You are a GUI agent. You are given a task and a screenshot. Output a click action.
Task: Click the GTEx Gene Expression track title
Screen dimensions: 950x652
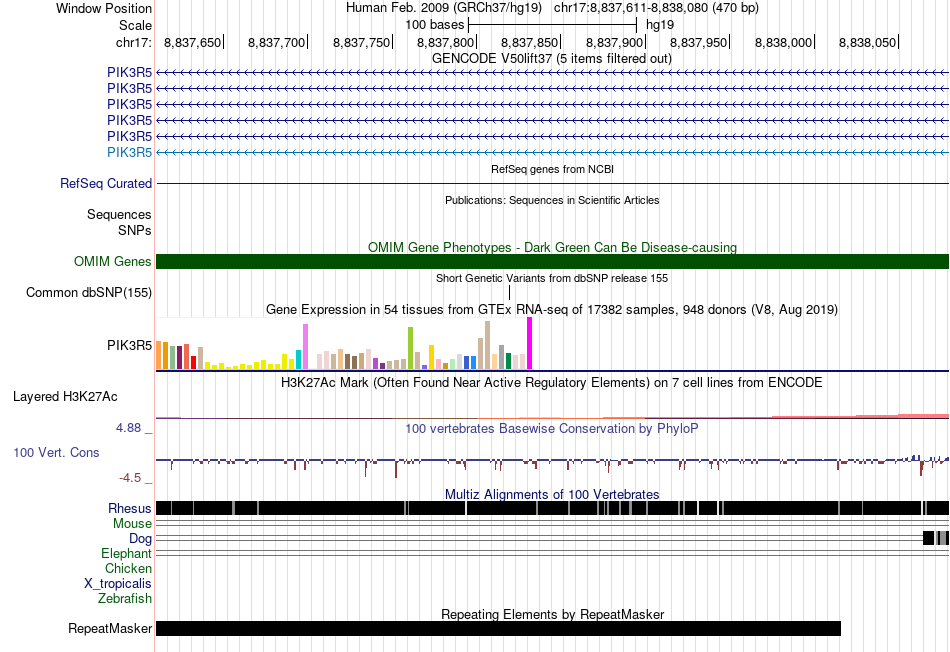pyautogui.click(x=552, y=309)
